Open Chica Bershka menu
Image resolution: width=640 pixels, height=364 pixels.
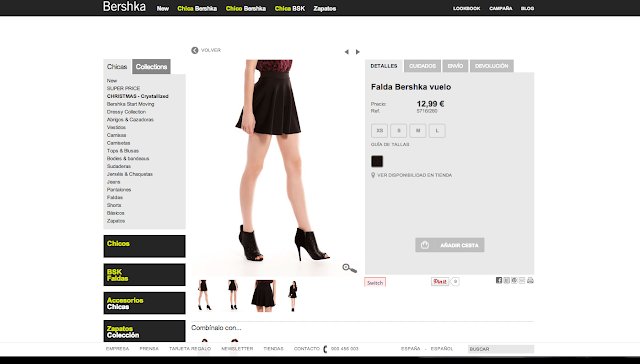(x=197, y=9)
